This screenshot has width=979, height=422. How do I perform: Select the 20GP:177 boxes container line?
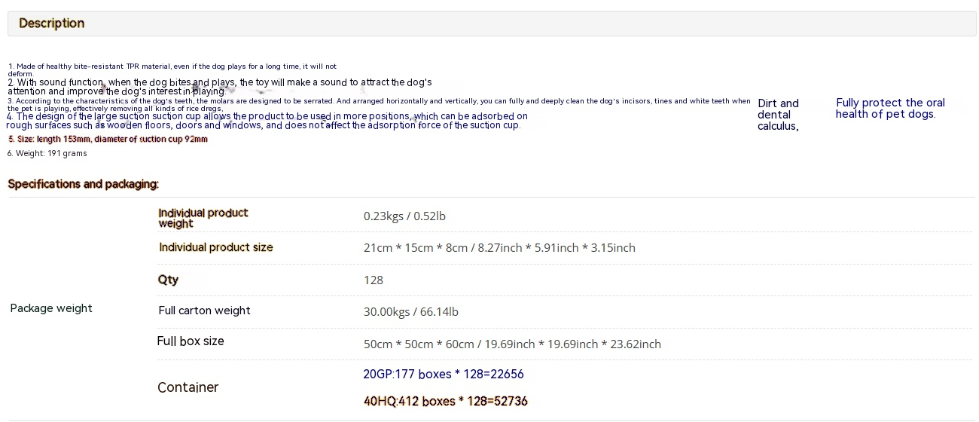443,374
